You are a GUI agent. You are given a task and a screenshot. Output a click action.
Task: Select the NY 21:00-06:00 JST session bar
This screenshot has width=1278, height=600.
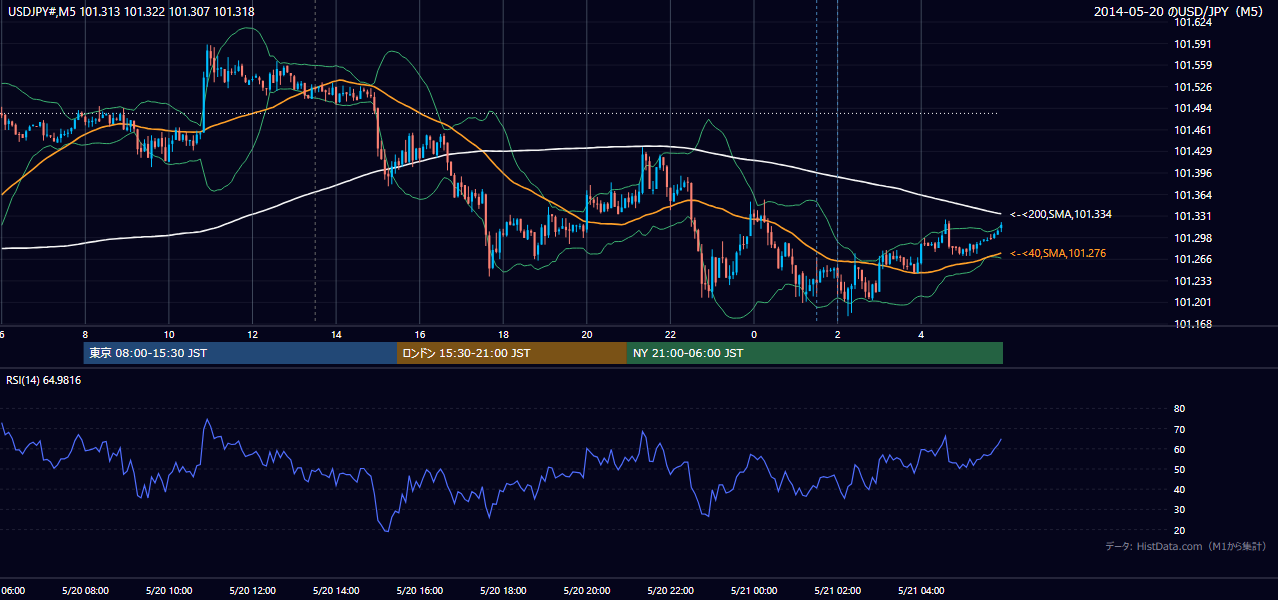[x=815, y=353]
